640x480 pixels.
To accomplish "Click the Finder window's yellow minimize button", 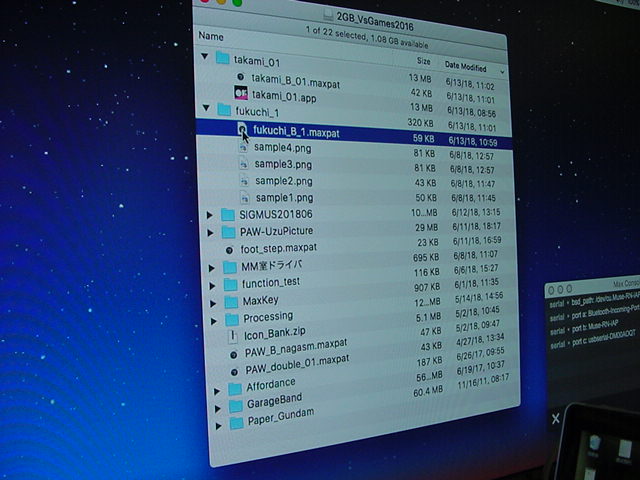I will click(x=221, y=1).
